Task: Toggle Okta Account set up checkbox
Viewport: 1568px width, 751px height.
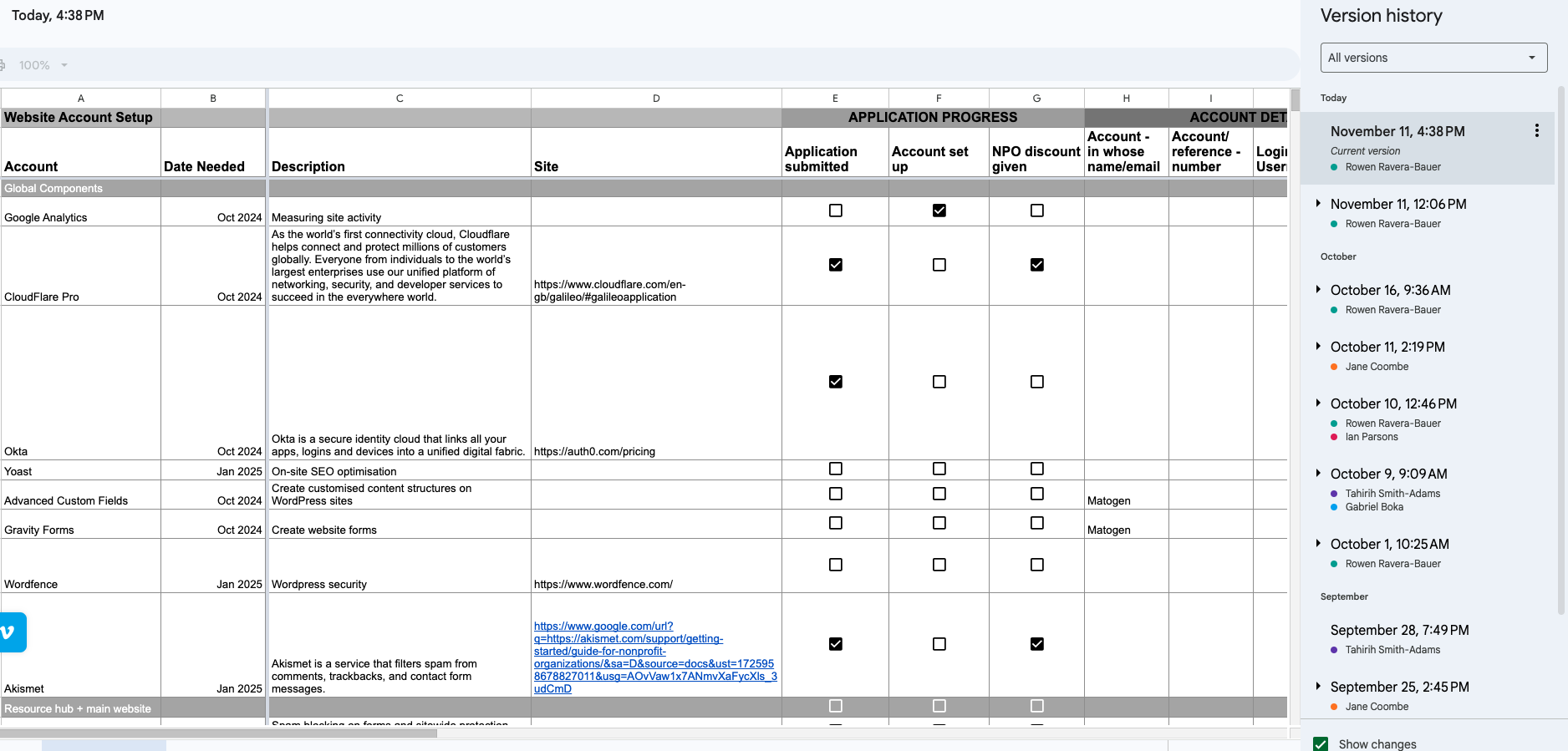Action: 939,382
